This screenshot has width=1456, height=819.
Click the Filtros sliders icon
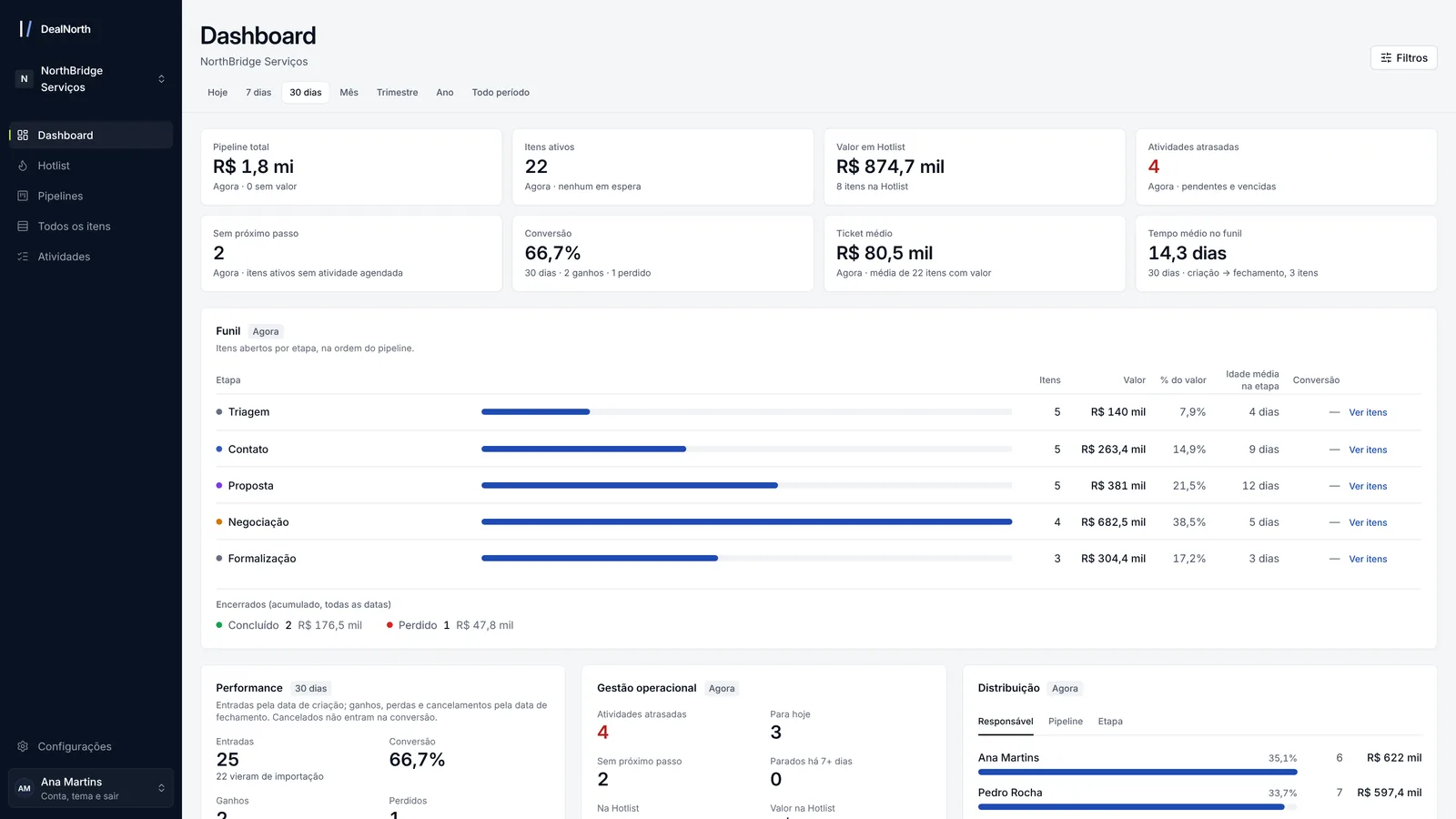click(1386, 57)
